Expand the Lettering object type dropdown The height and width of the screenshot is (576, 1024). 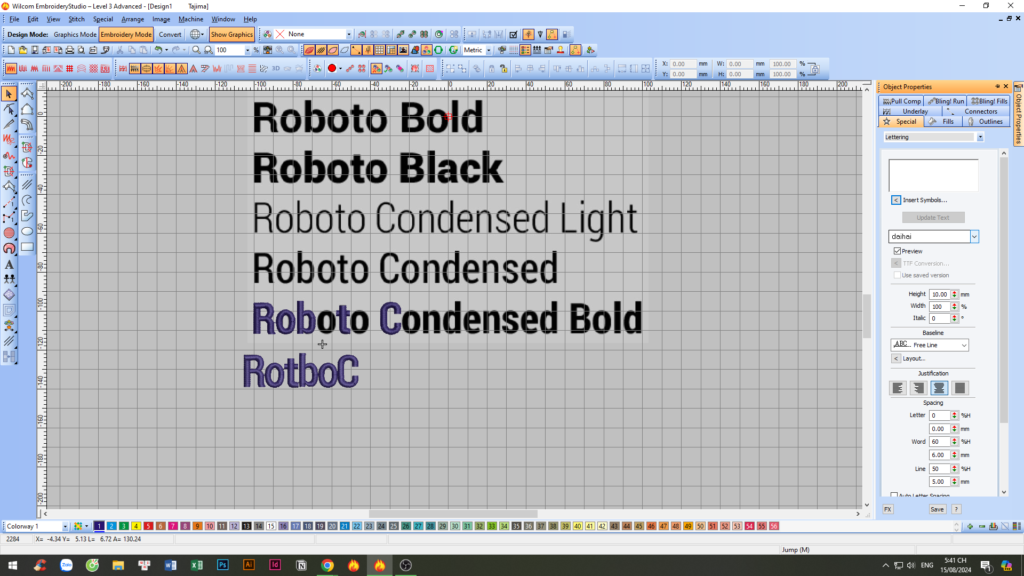980,137
